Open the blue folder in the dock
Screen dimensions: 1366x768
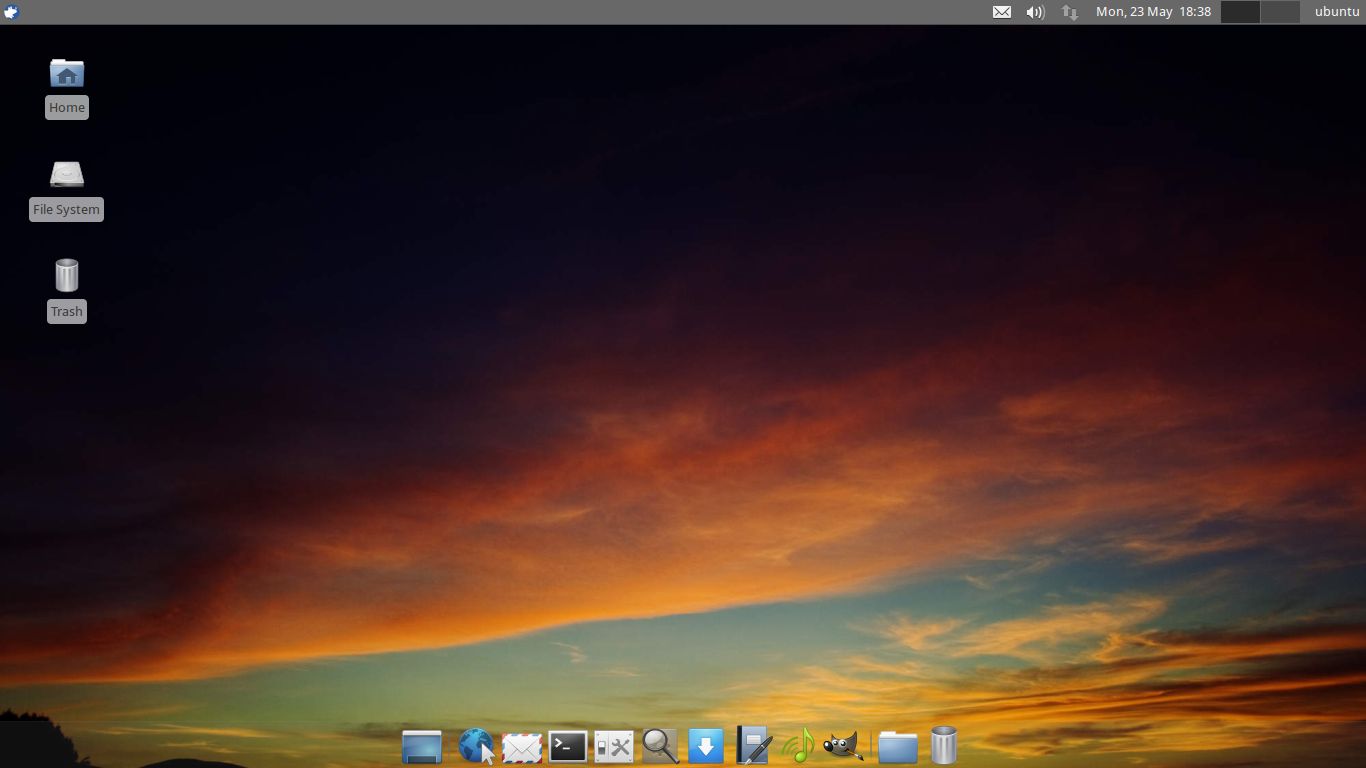897,747
